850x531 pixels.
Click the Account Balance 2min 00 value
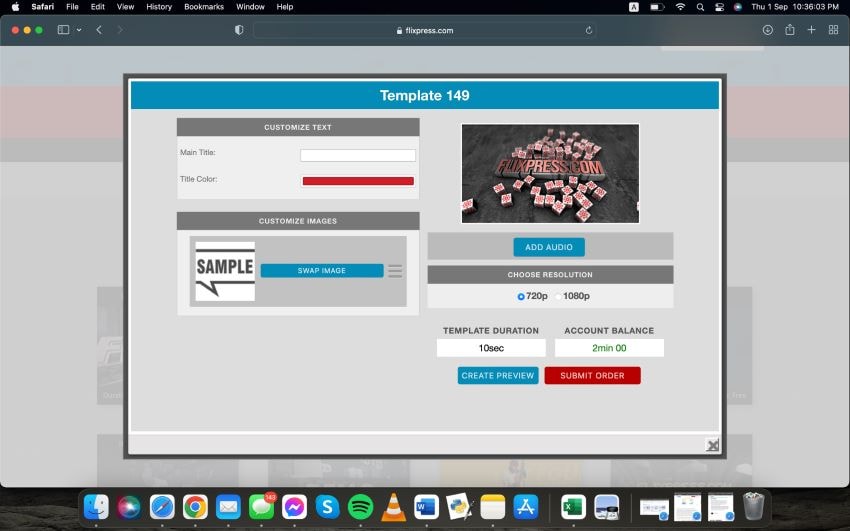coord(609,348)
